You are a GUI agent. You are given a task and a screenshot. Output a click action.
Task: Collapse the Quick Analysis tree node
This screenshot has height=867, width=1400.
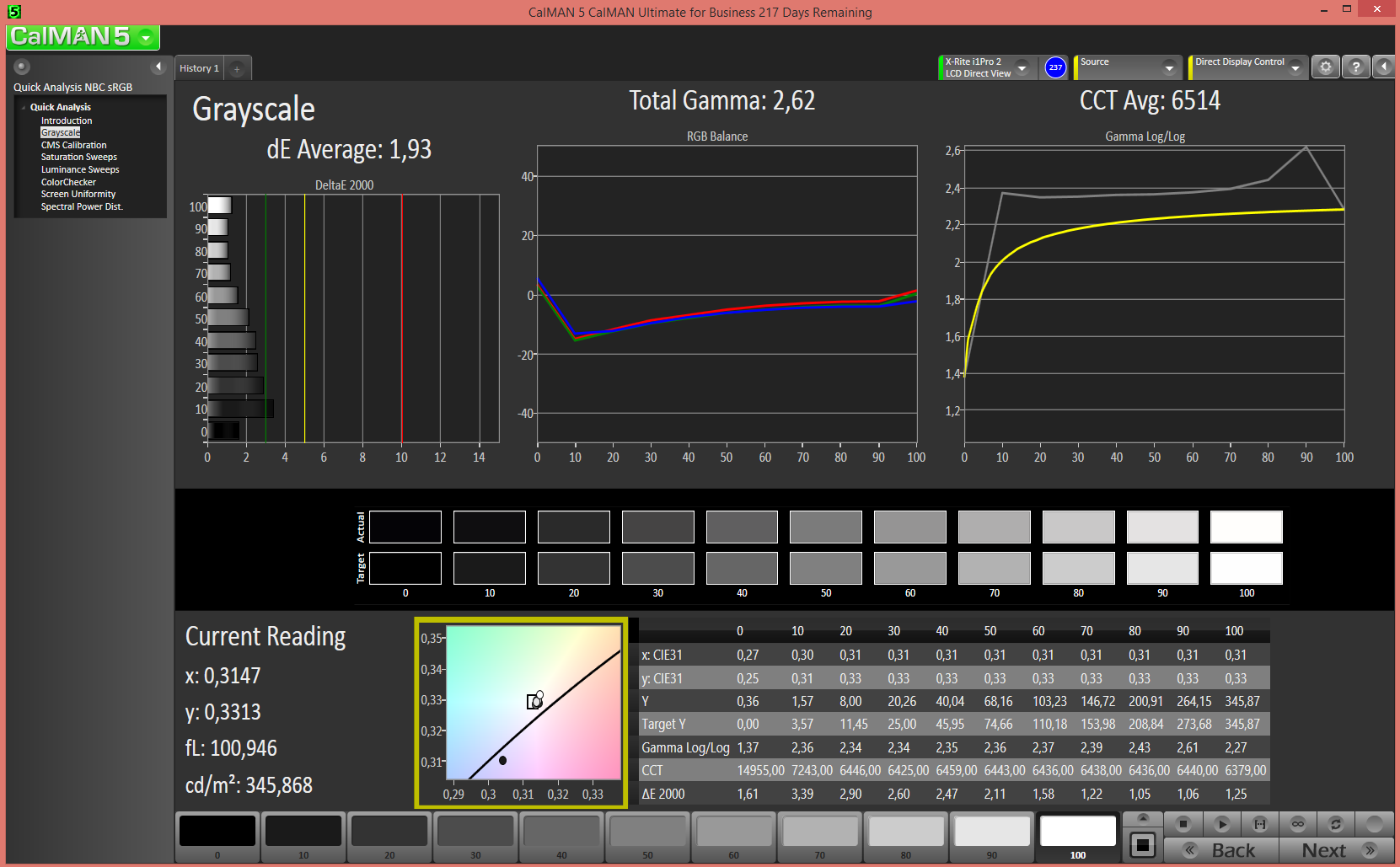[24, 107]
